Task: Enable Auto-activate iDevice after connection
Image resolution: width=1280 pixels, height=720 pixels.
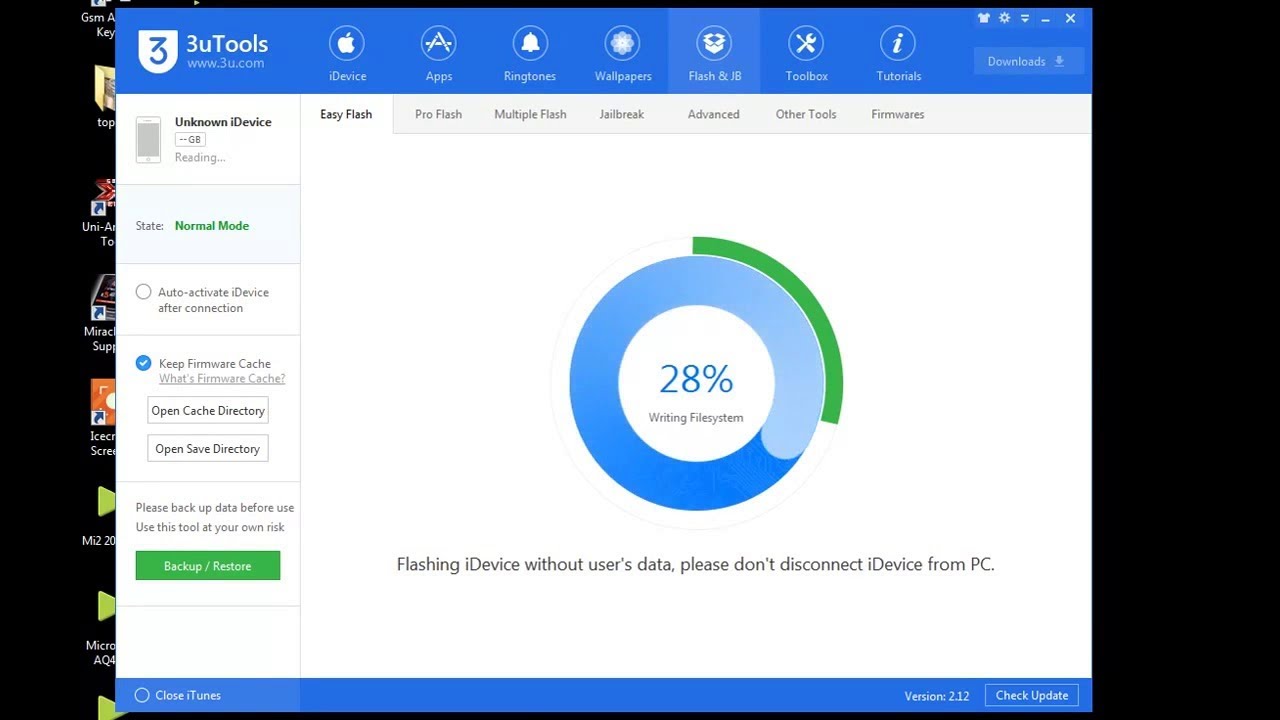Action: tap(144, 292)
